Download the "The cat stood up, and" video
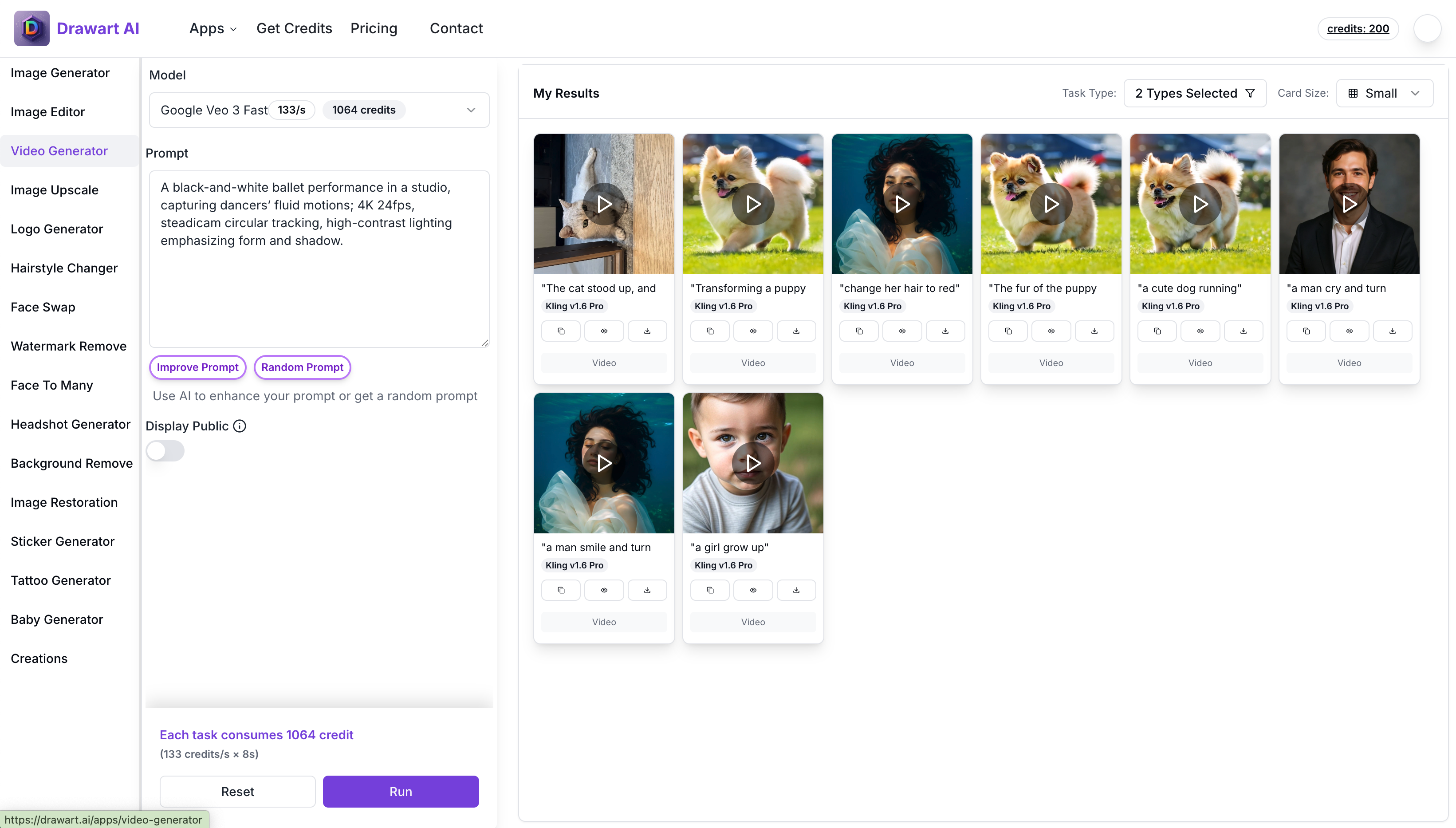The image size is (1456, 828). click(x=647, y=331)
